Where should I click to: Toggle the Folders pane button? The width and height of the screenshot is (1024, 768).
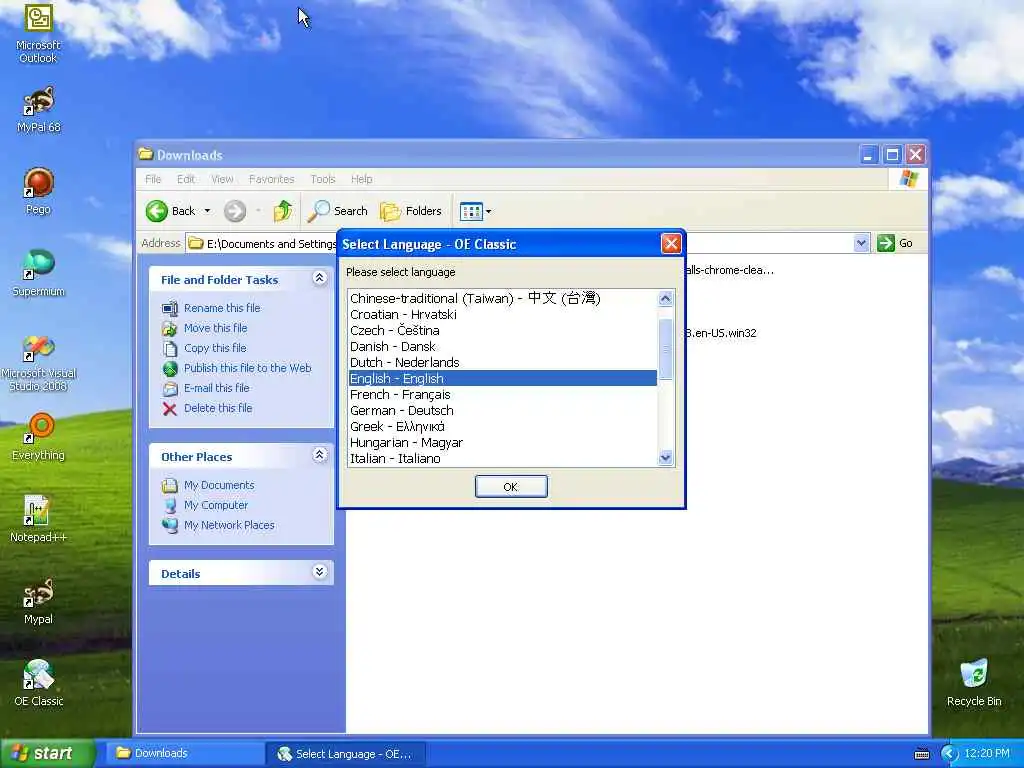[411, 211]
